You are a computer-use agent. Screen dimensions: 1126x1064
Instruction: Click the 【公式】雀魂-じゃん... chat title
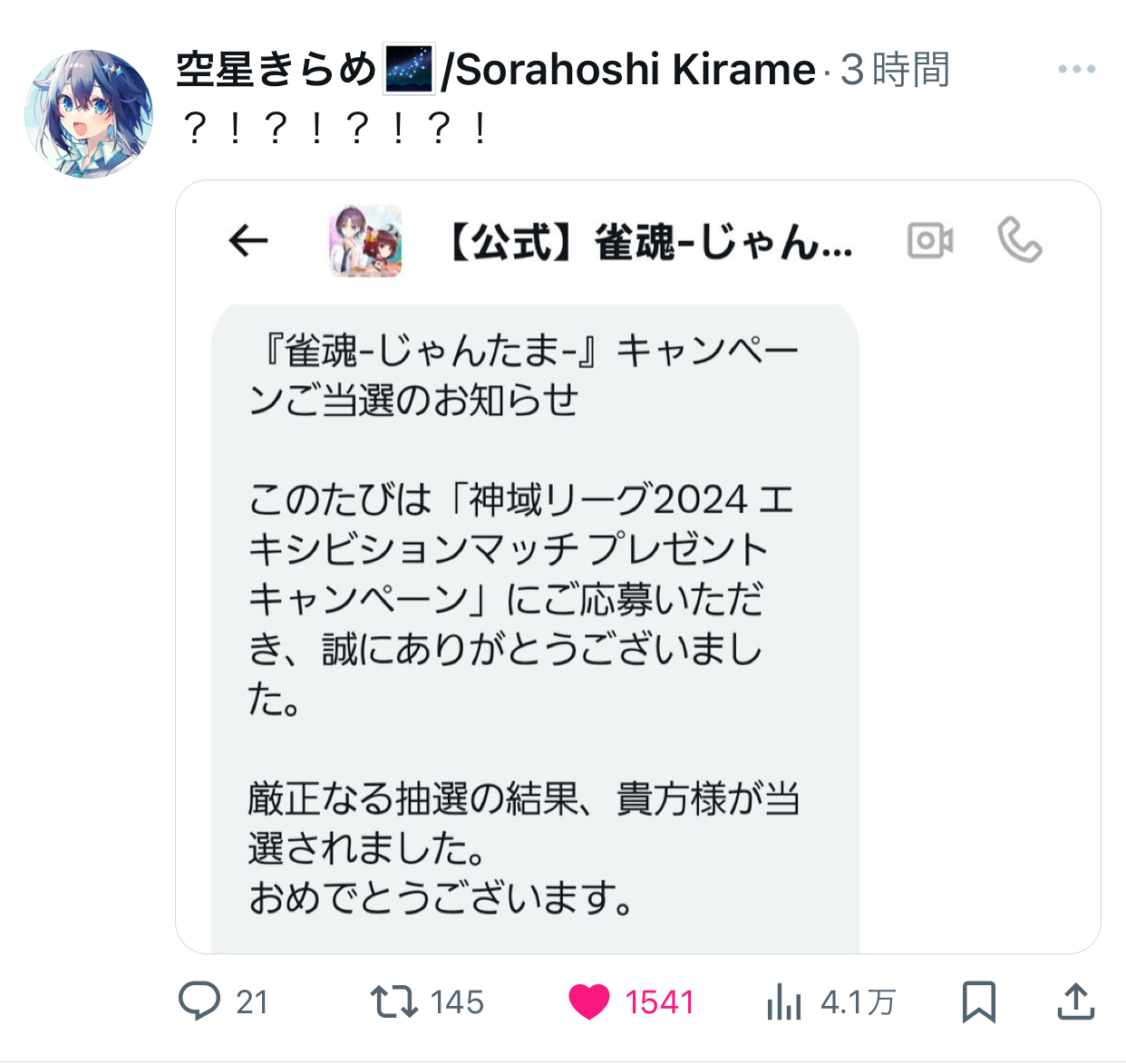pos(650,242)
